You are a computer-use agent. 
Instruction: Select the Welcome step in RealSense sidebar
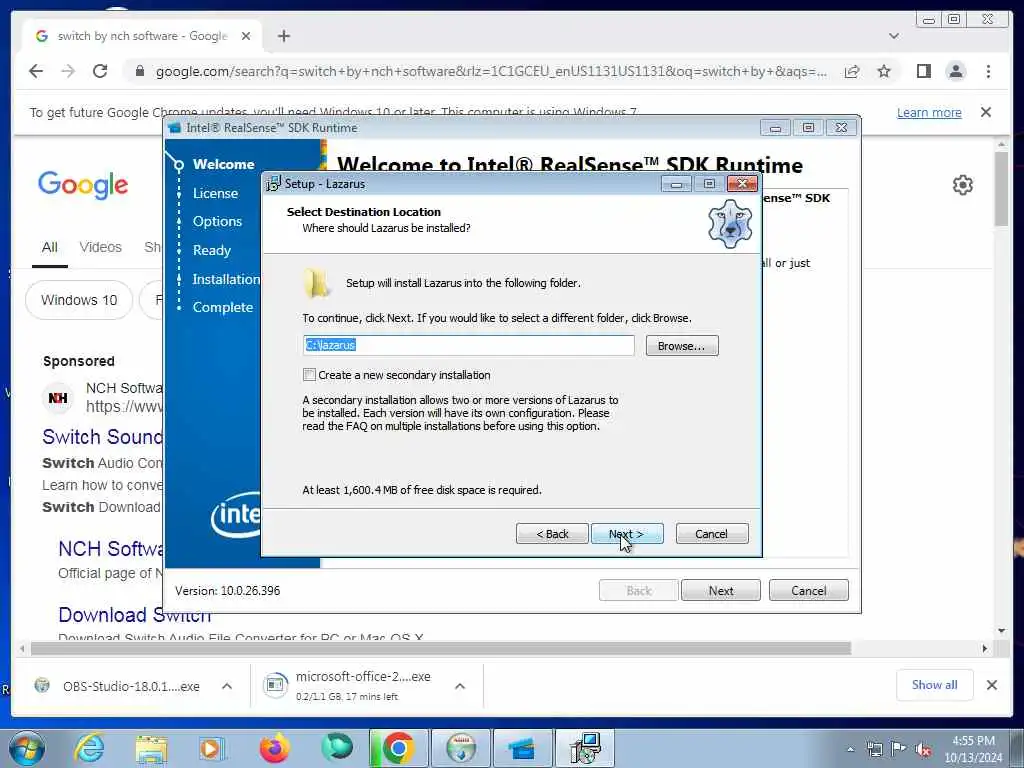(x=223, y=164)
